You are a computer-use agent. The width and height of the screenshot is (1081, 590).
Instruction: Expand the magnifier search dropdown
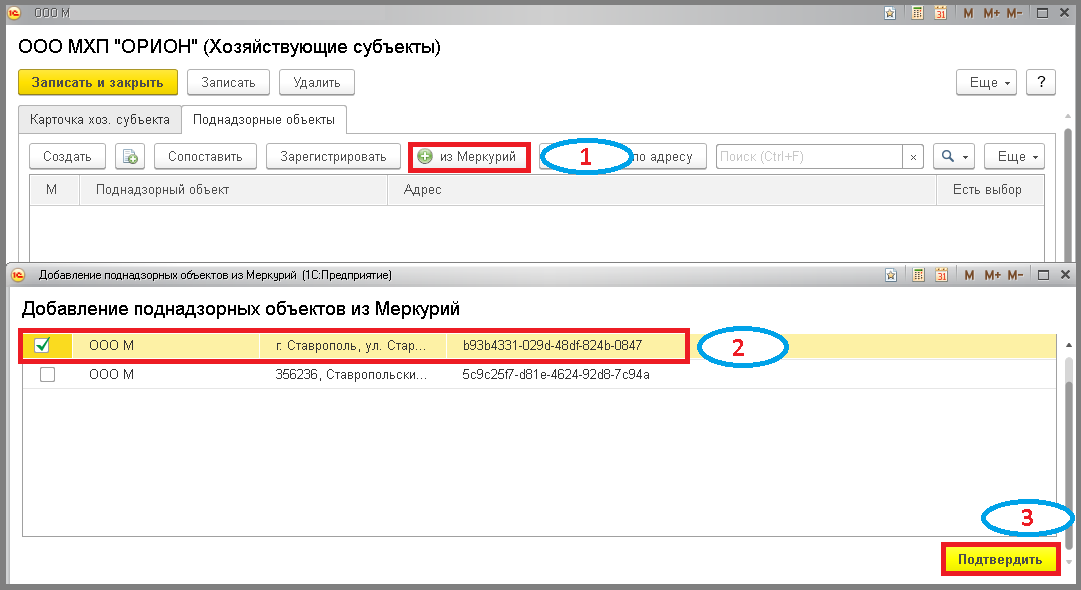(x=953, y=156)
